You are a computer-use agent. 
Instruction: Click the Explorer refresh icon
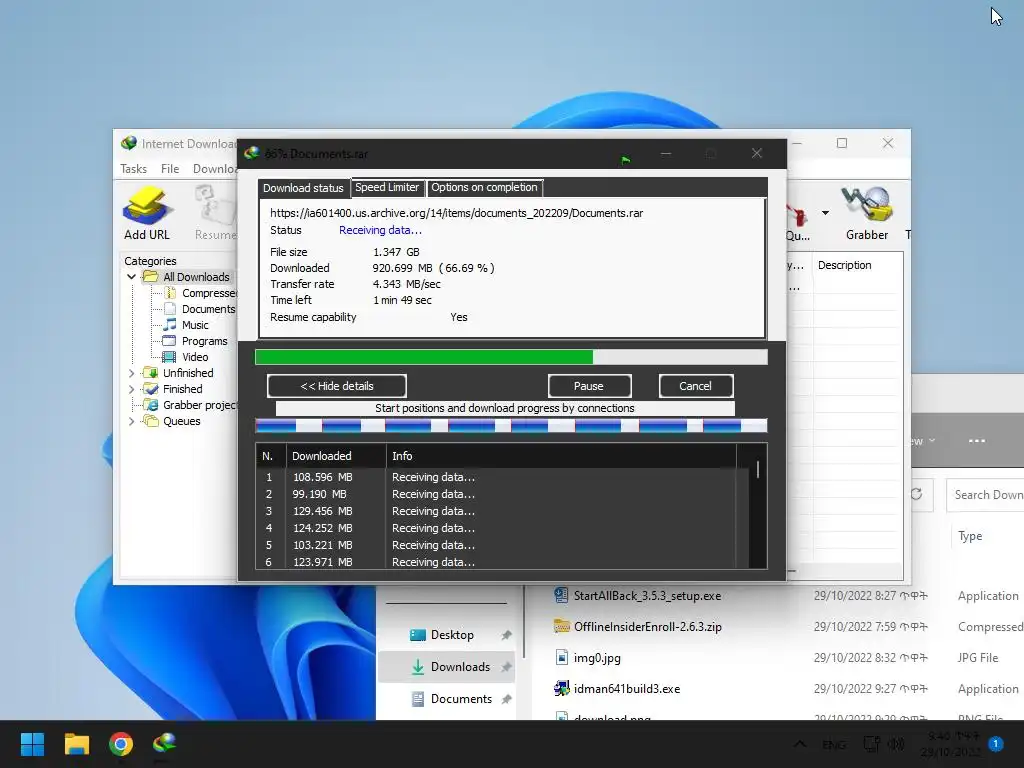pyautogui.click(x=917, y=494)
